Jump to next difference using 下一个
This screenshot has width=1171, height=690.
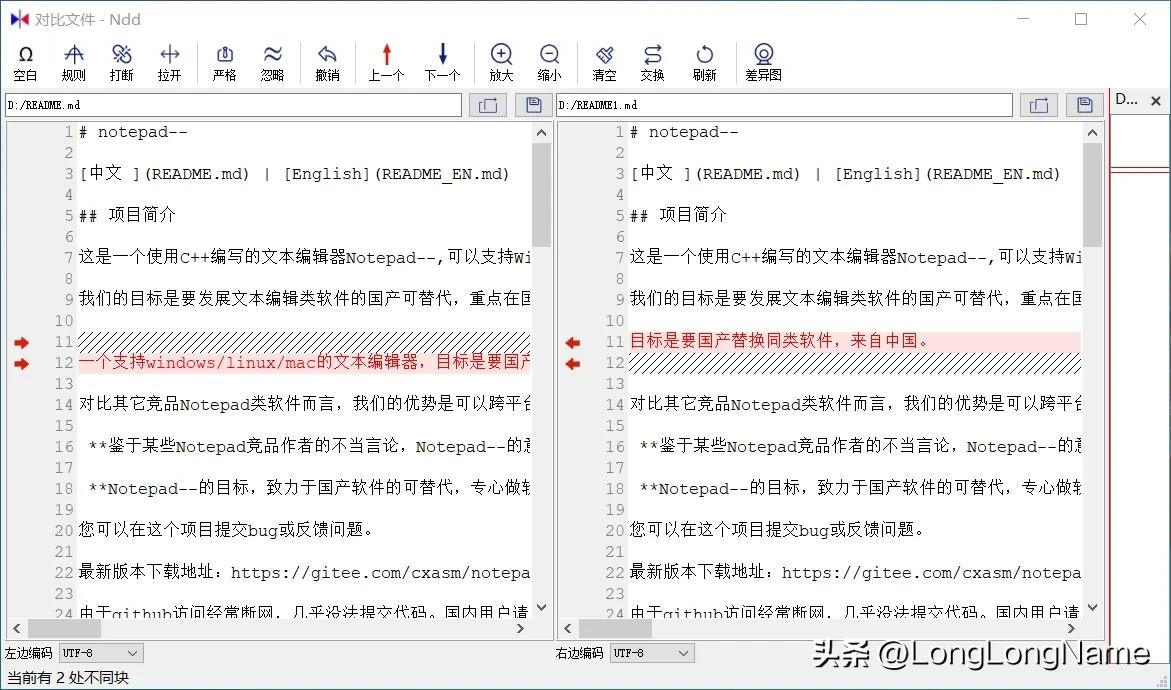click(x=441, y=60)
